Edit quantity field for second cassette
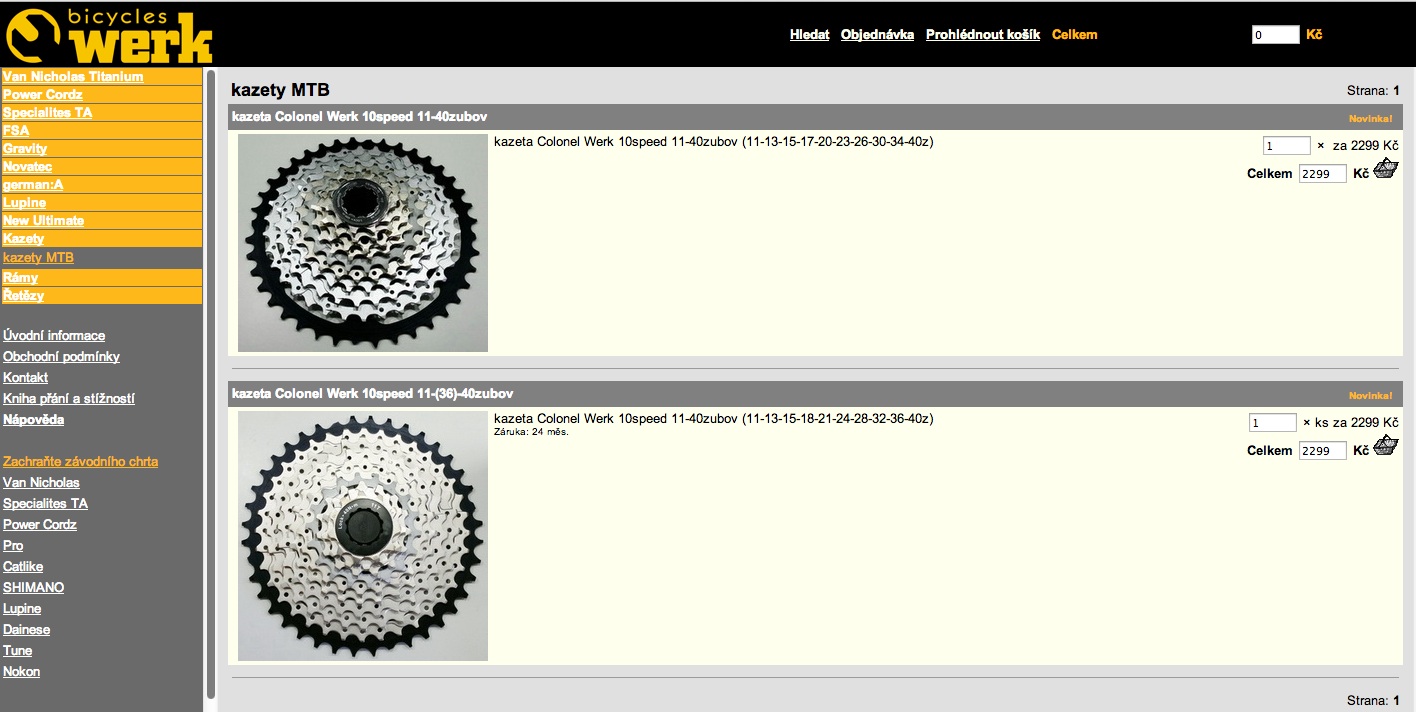1416x712 pixels. (1272, 423)
